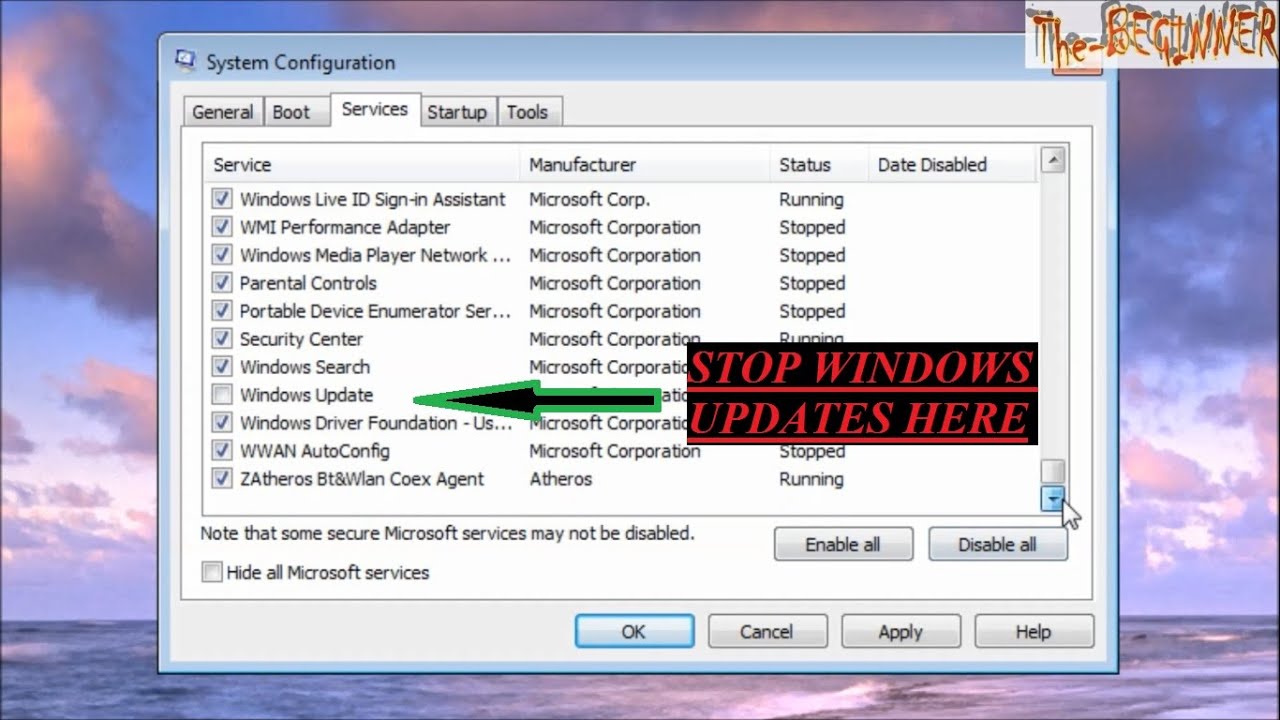
Task: Select the WWAN AutoConfig row text
Action: (x=315, y=451)
